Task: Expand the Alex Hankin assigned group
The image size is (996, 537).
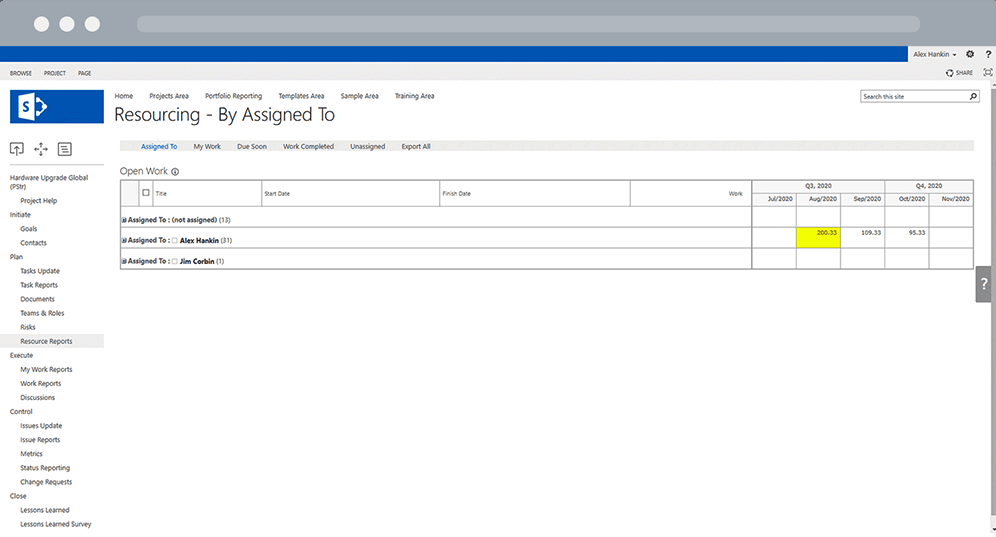Action: coord(124,241)
